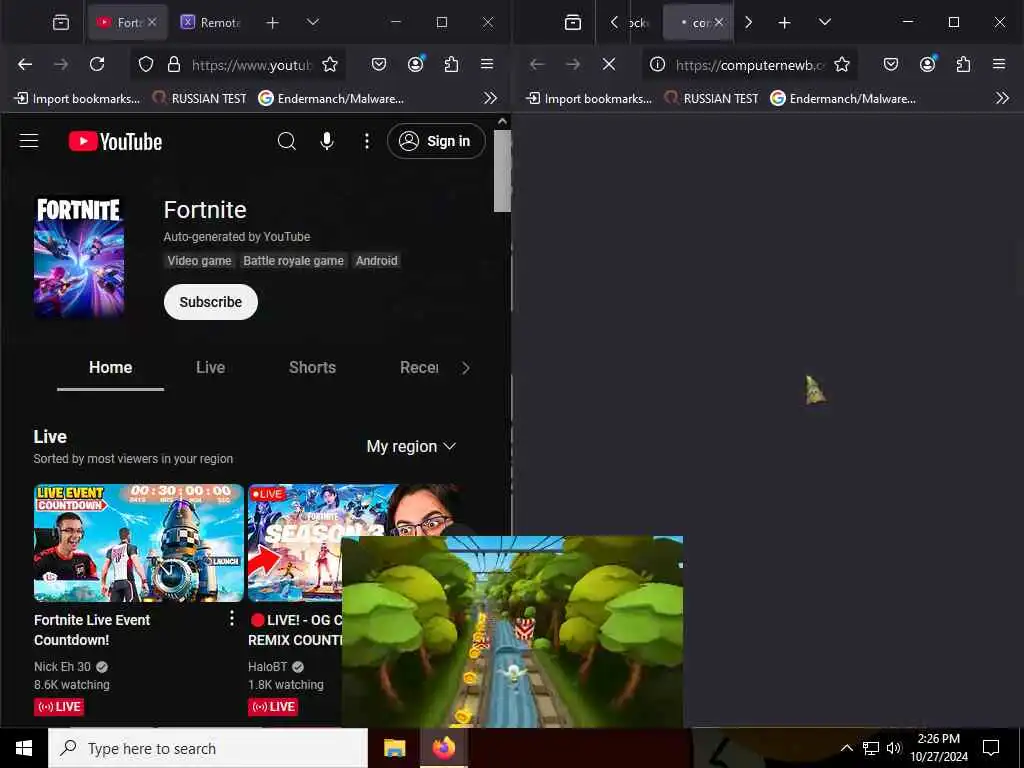Show more bookmarks in right window

(1002, 99)
